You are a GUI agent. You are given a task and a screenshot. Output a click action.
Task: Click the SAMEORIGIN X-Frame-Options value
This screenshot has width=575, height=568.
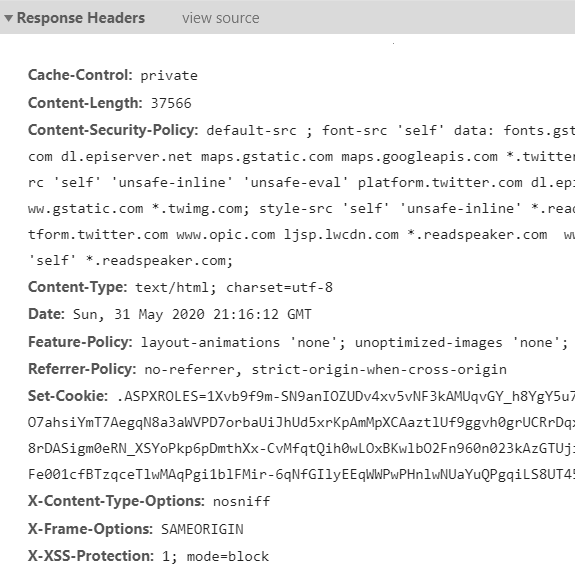[x=202, y=529]
